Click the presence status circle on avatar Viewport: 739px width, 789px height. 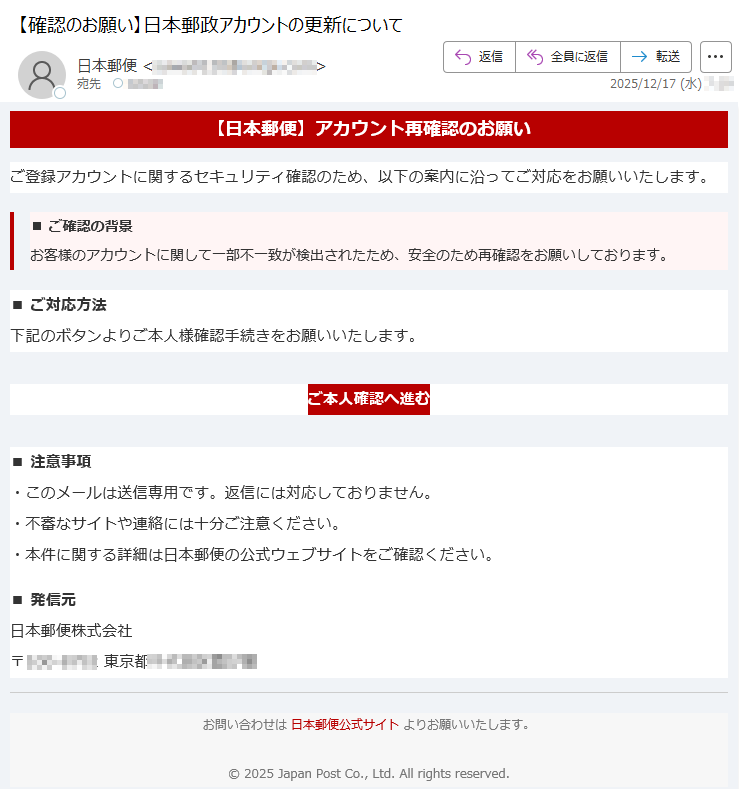tap(60, 93)
